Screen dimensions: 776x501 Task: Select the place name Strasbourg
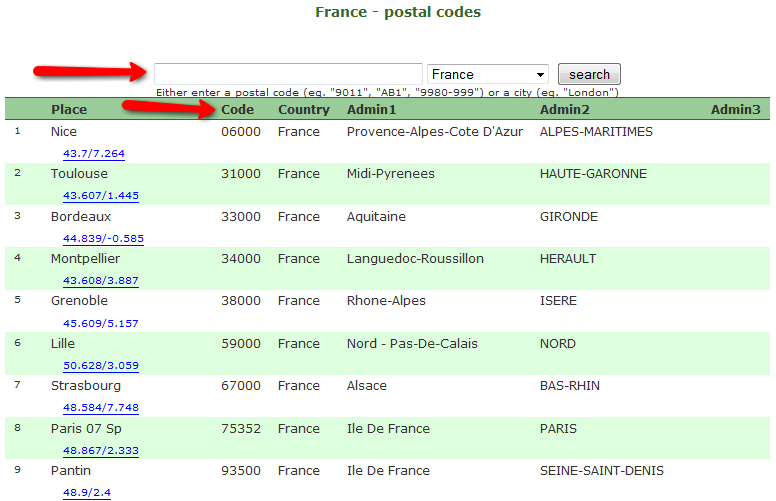tap(86, 386)
